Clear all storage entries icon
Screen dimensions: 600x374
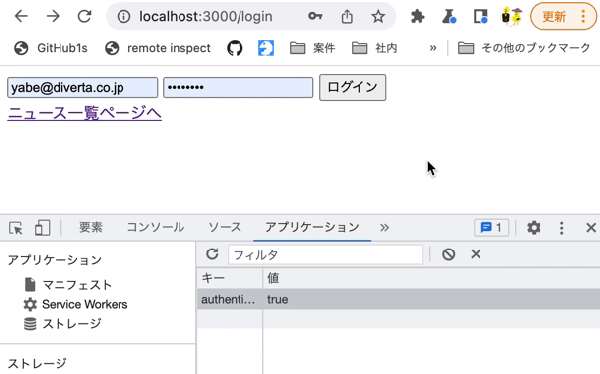[448, 254]
